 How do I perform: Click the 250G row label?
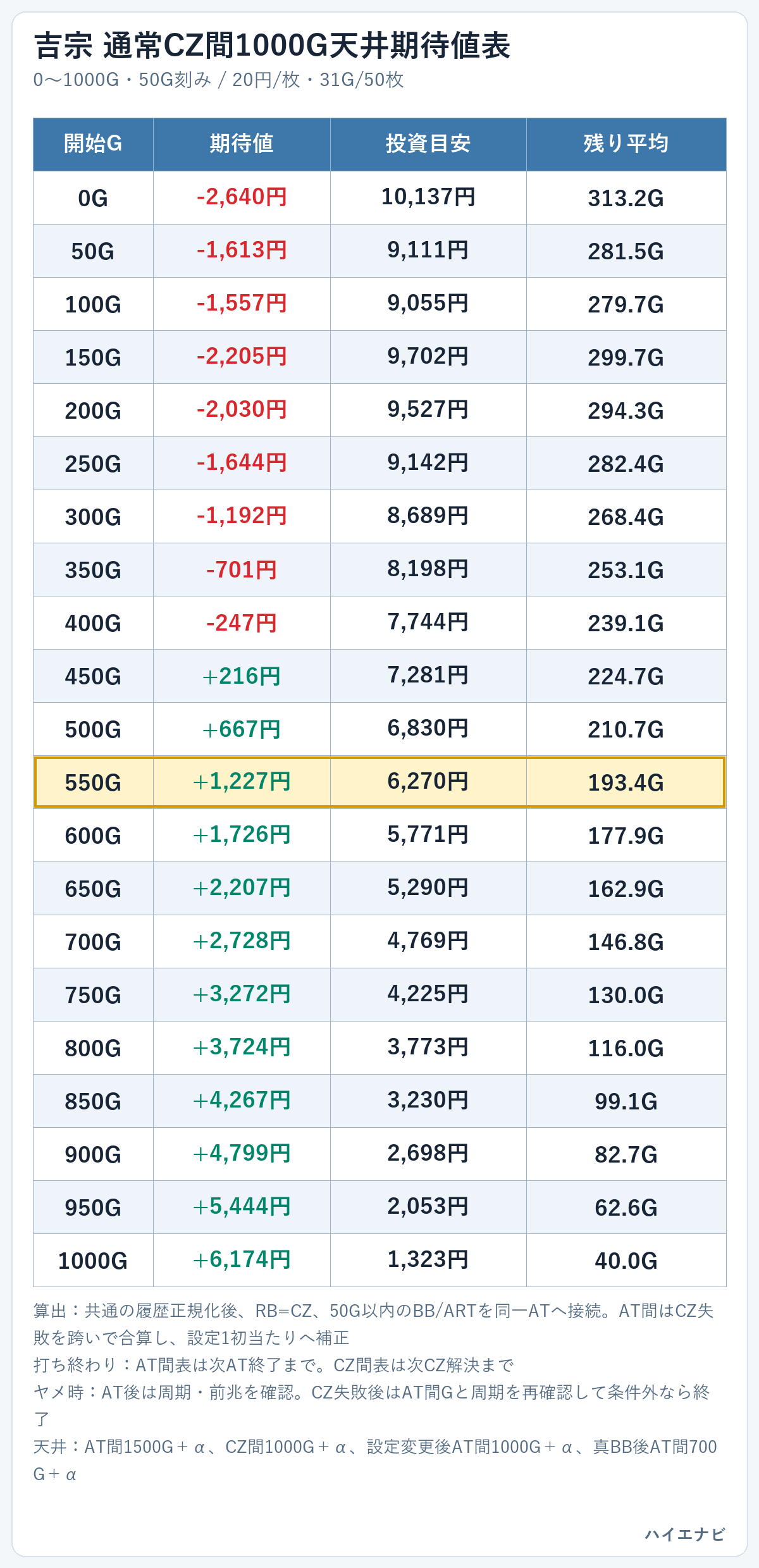click(x=93, y=464)
